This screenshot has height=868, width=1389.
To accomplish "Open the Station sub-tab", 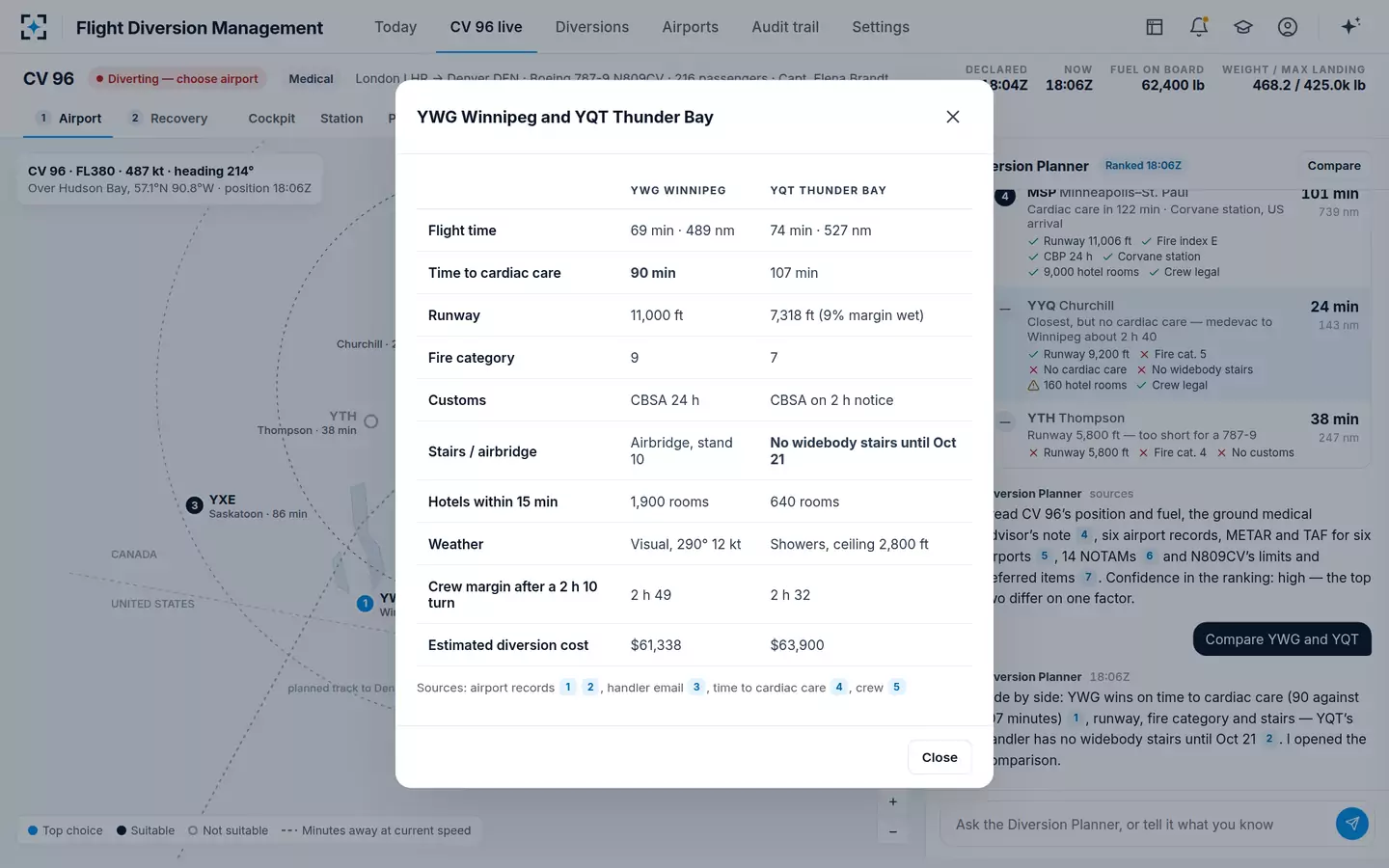I will (x=341, y=119).
